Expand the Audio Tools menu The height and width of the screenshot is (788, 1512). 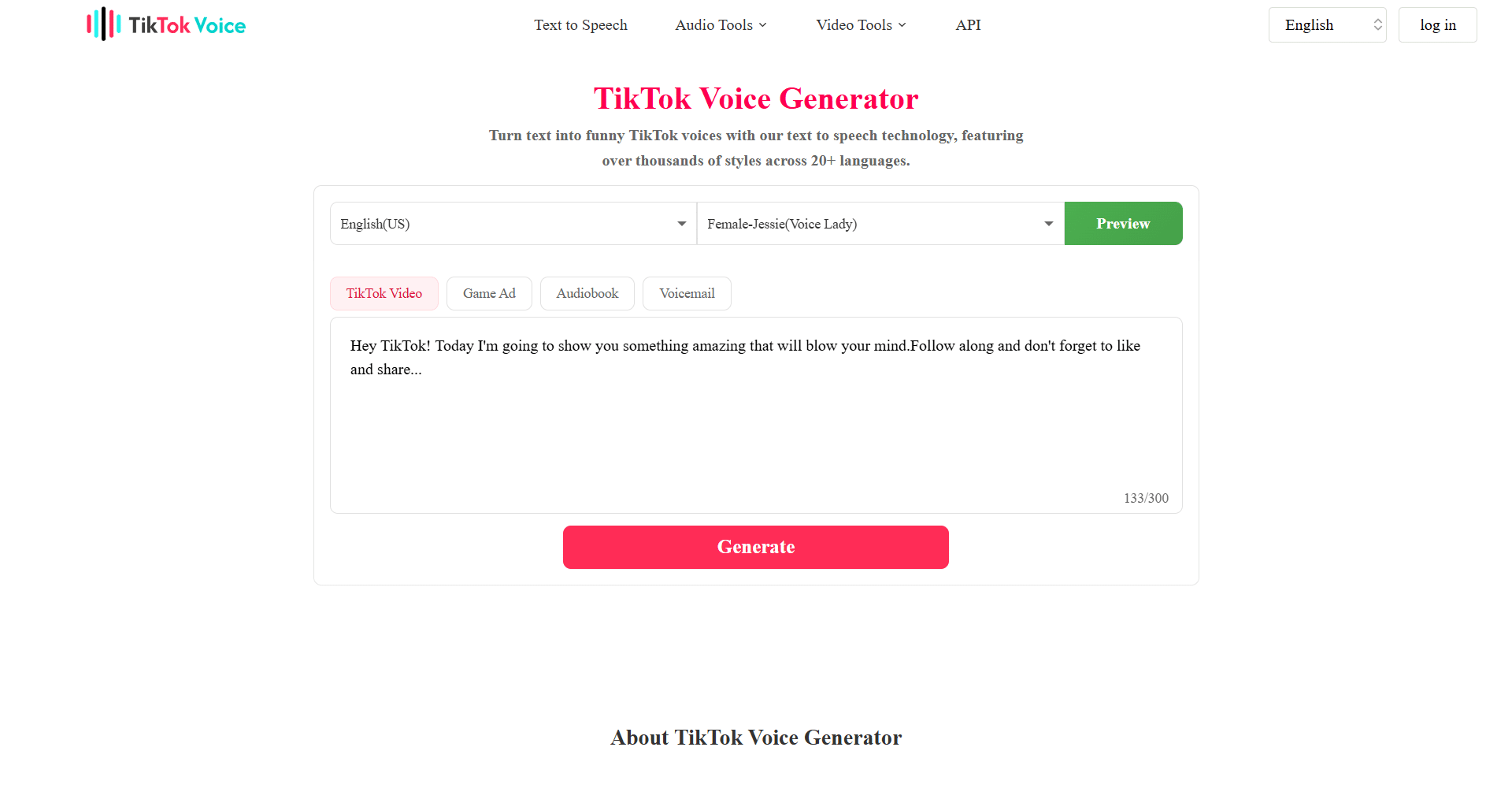pyautogui.click(x=721, y=25)
